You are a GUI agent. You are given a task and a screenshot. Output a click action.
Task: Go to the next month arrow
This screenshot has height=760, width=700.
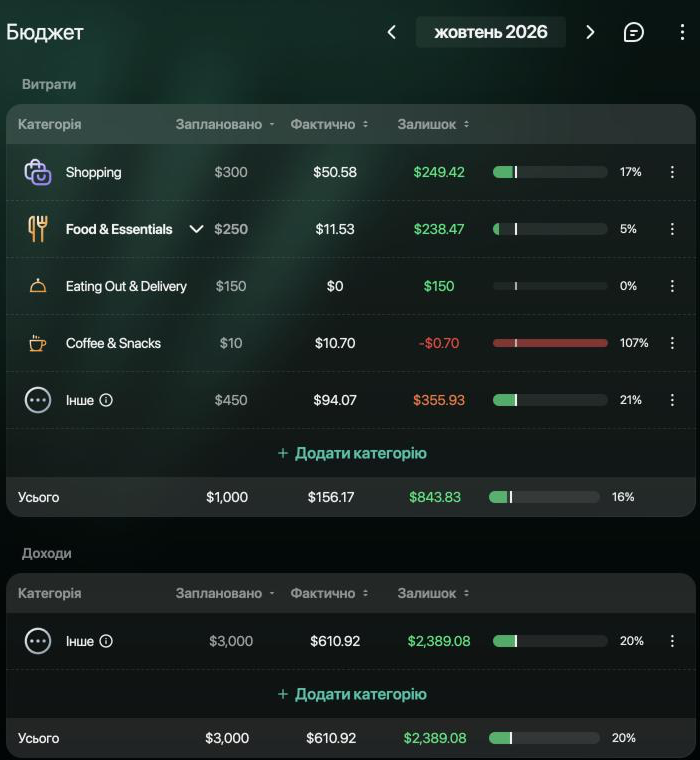tap(590, 32)
